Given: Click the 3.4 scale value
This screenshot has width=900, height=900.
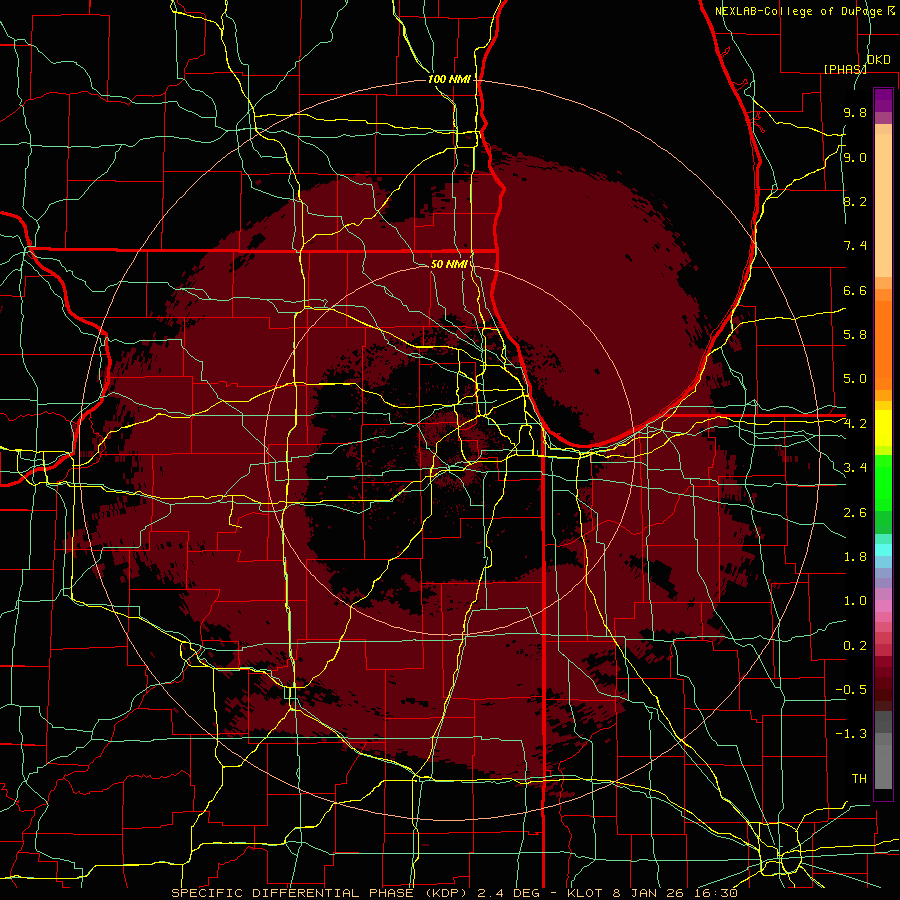Looking at the screenshot, I should [855, 468].
